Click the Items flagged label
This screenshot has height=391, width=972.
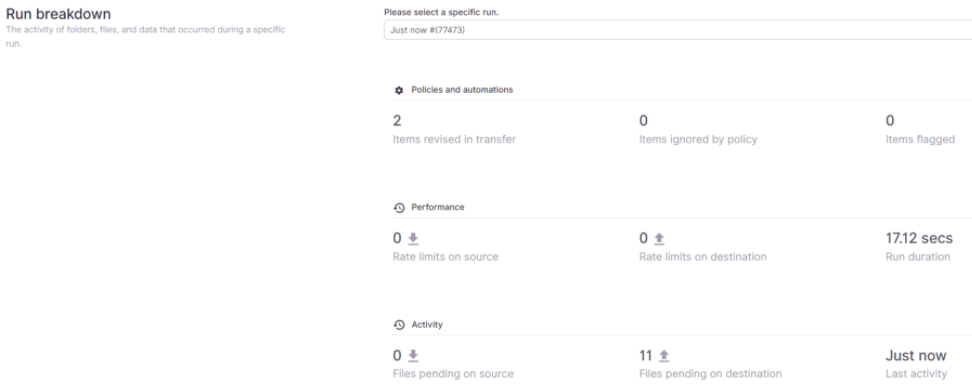coord(920,139)
